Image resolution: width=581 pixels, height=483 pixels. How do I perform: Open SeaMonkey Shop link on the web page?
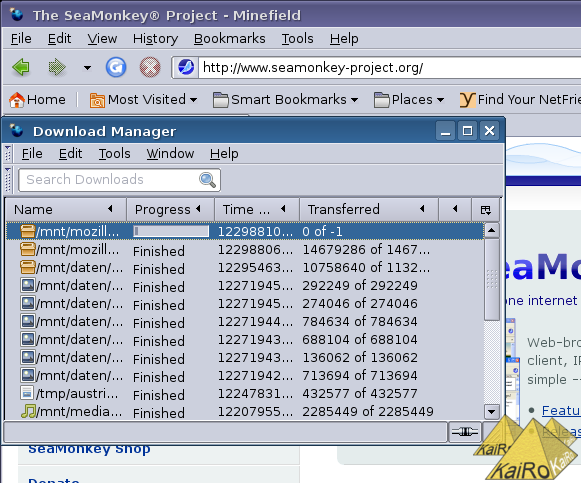click(x=89, y=449)
